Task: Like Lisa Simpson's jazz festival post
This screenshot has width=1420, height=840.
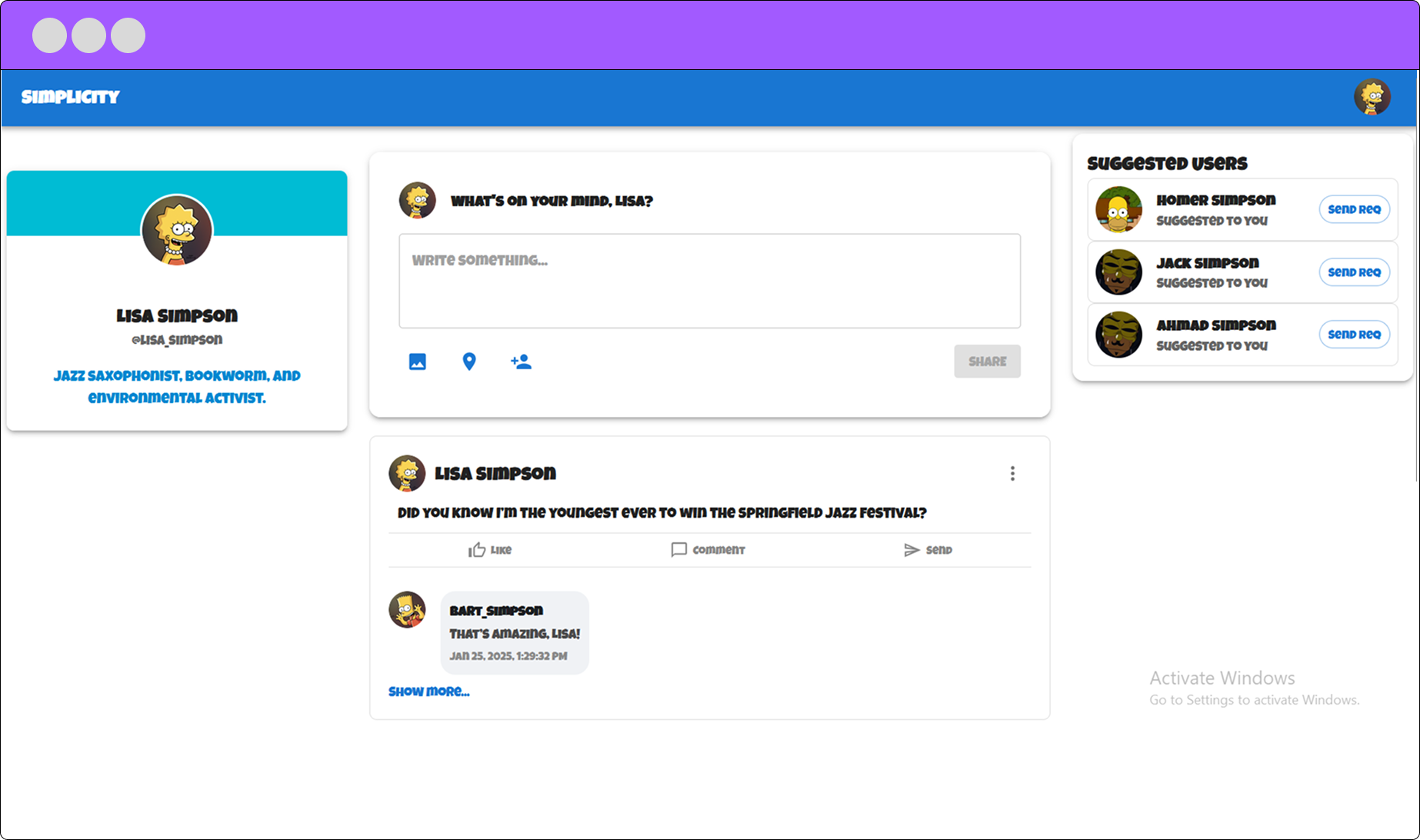Action: [490, 550]
